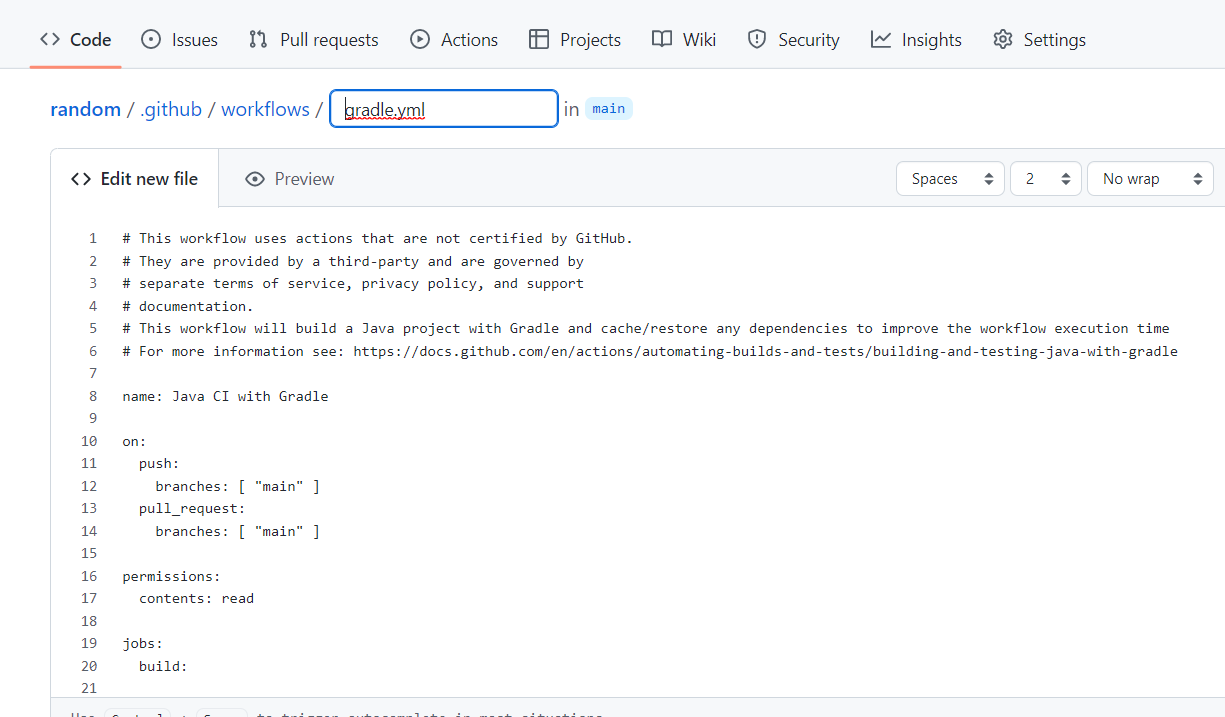Click the Pull requests branch icon

tap(258, 40)
